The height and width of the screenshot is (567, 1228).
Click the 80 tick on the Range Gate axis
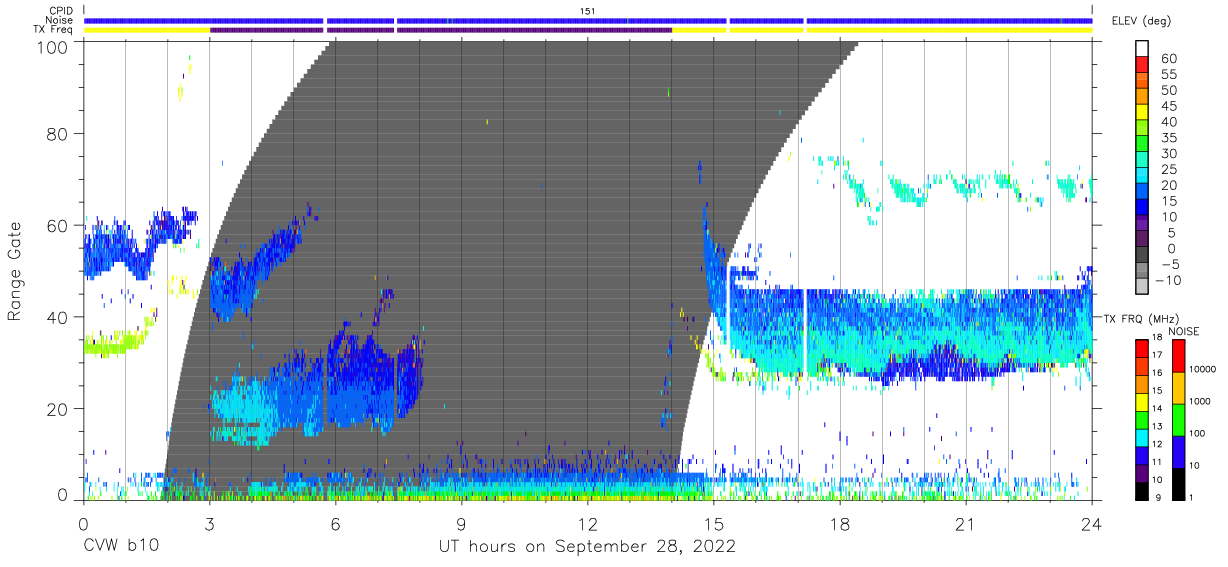coord(58,133)
